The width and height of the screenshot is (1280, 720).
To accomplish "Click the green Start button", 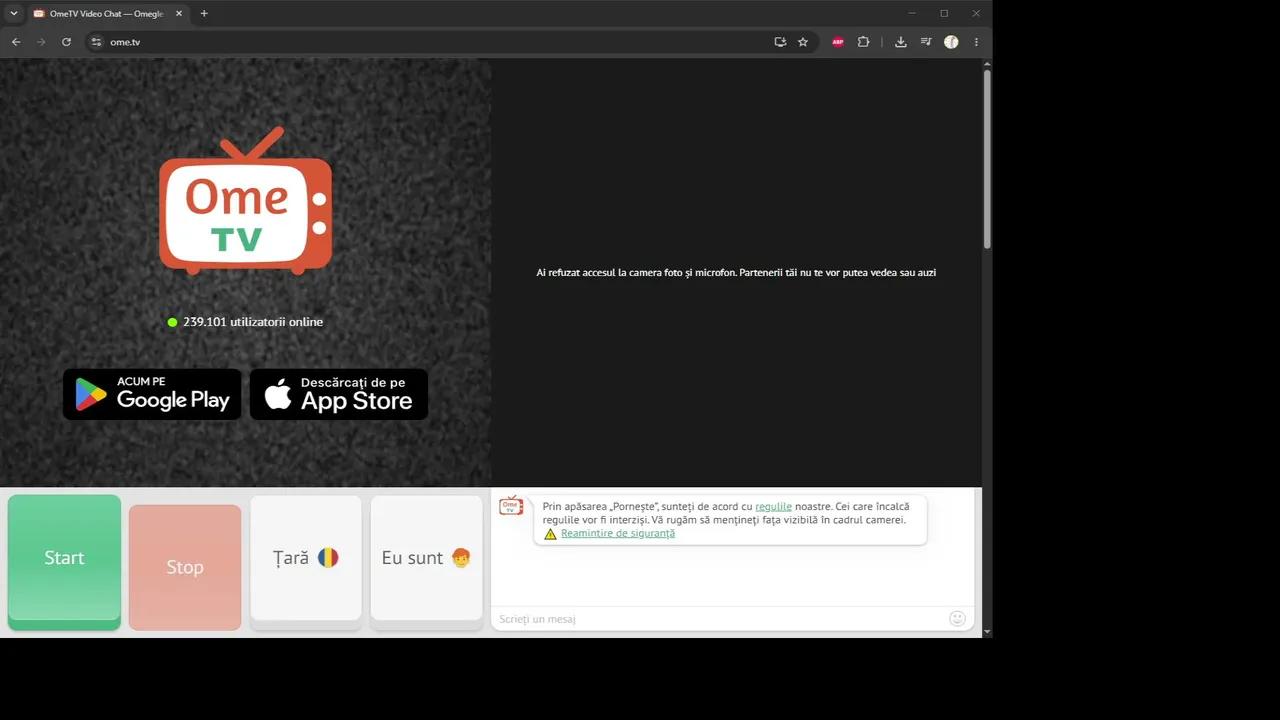I will 64,562.
